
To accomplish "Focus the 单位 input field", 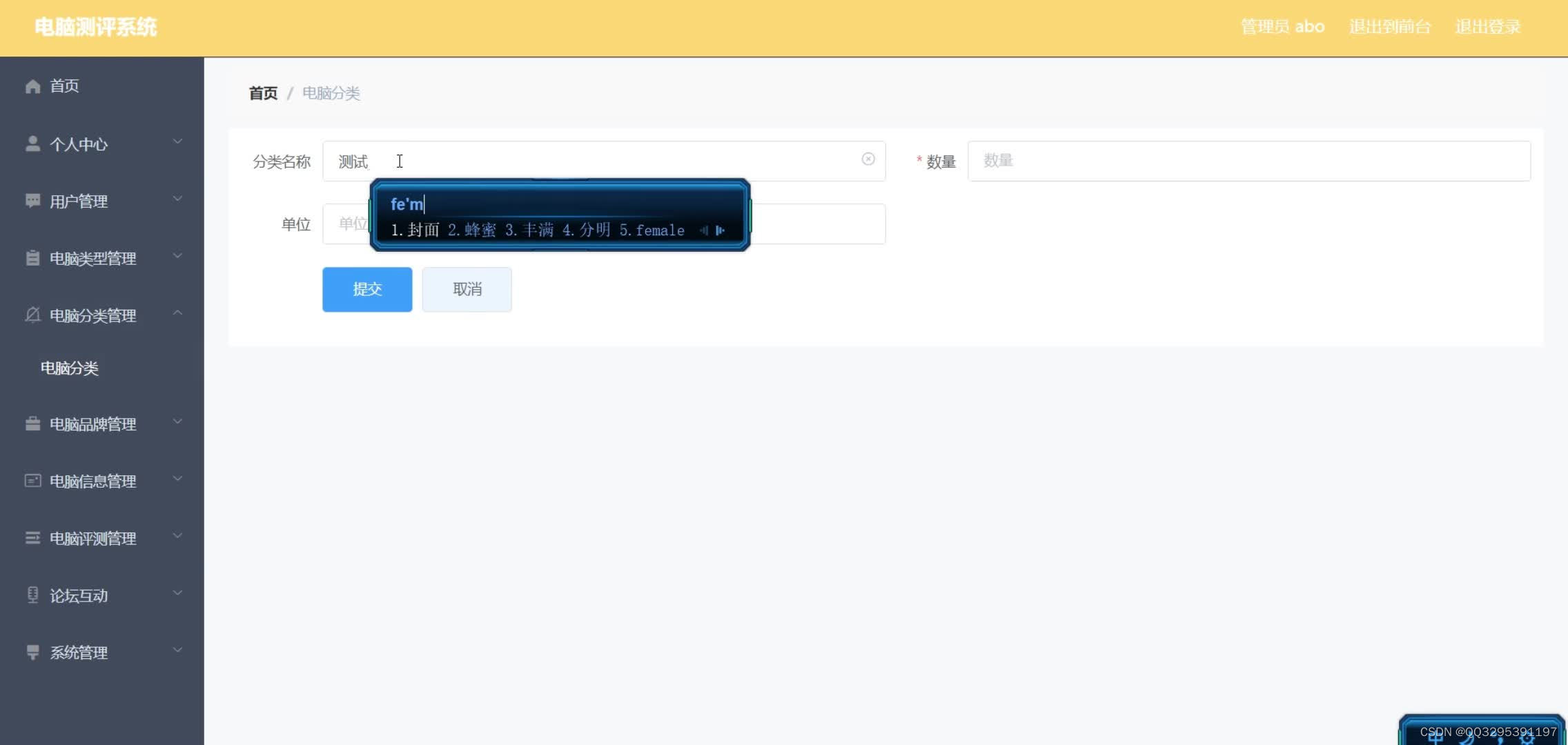I will [x=604, y=224].
